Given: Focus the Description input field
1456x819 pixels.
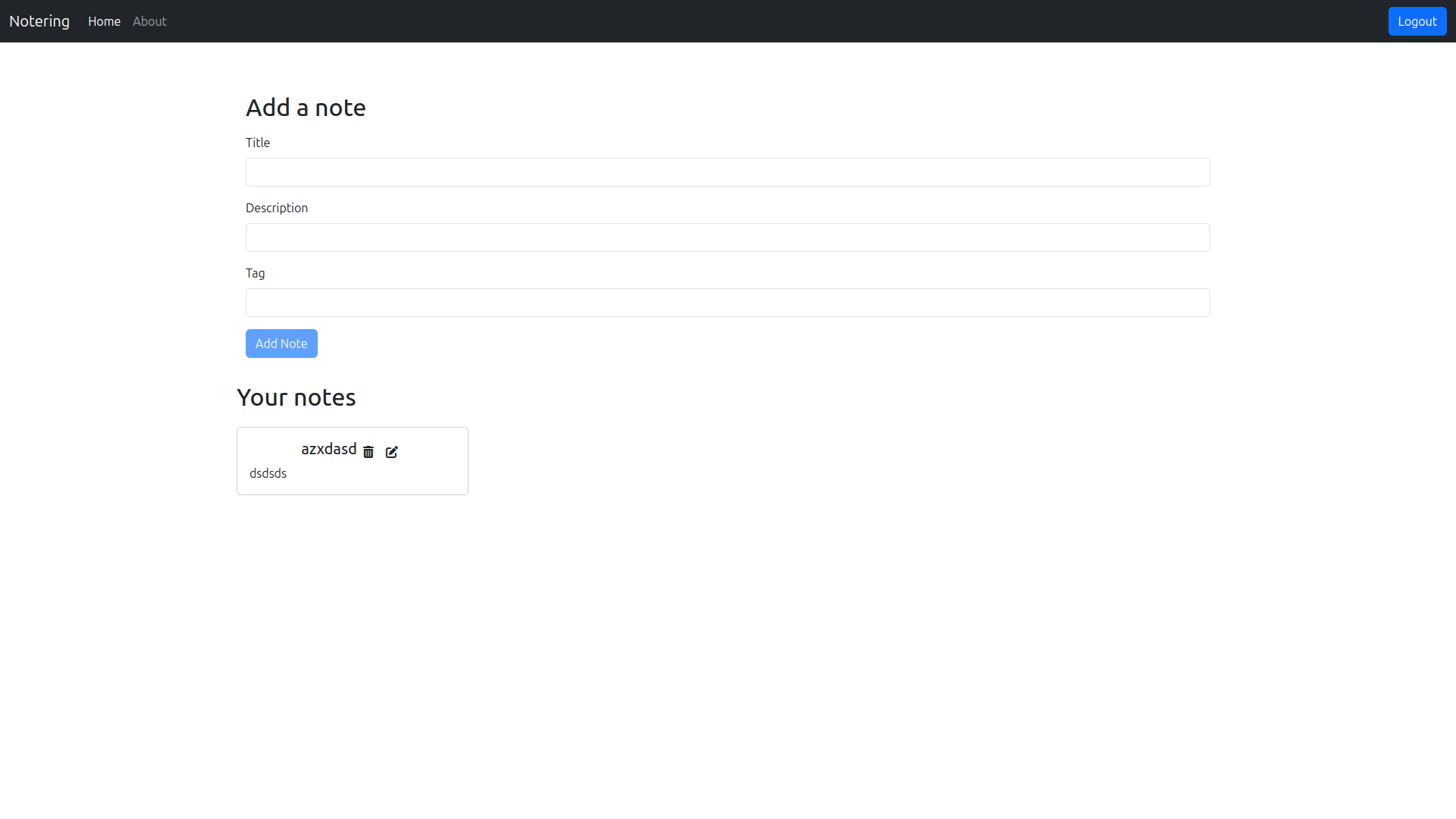Looking at the screenshot, I should [x=727, y=237].
